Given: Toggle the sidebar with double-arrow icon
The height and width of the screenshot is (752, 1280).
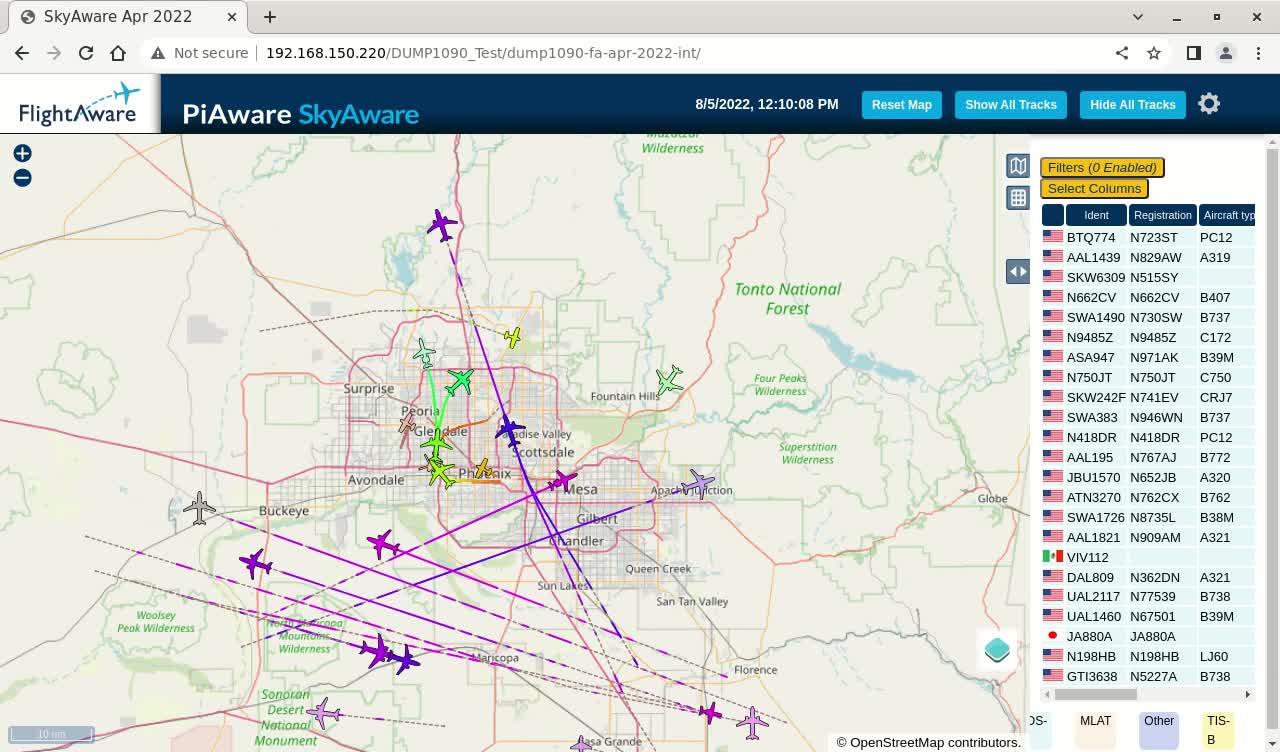Looking at the screenshot, I should [1018, 271].
